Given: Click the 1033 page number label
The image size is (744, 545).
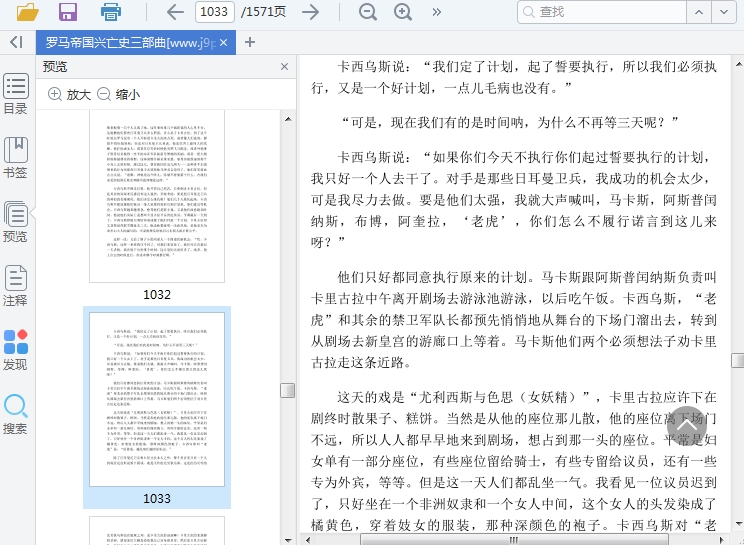Looking at the screenshot, I should coord(157,499).
